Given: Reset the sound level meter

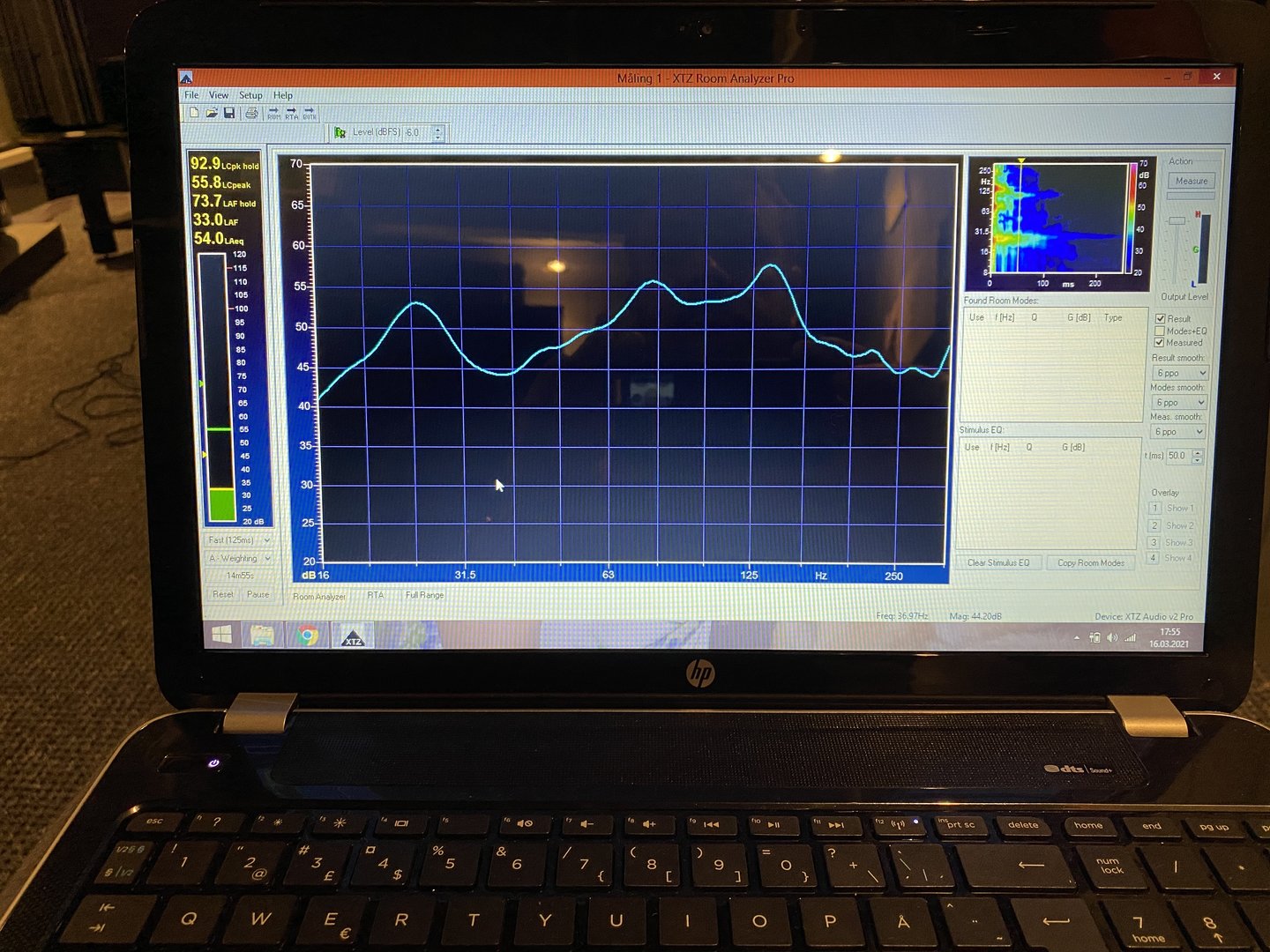Looking at the screenshot, I should (x=223, y=594).
